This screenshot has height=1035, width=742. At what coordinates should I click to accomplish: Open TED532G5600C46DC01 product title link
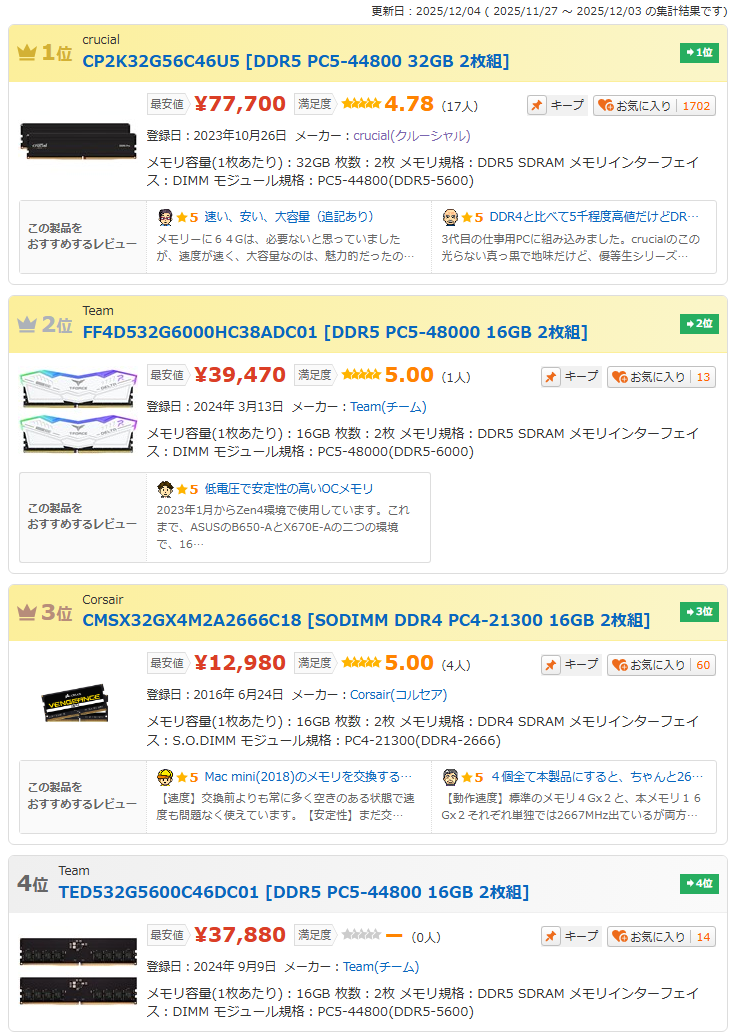point(294,892)
